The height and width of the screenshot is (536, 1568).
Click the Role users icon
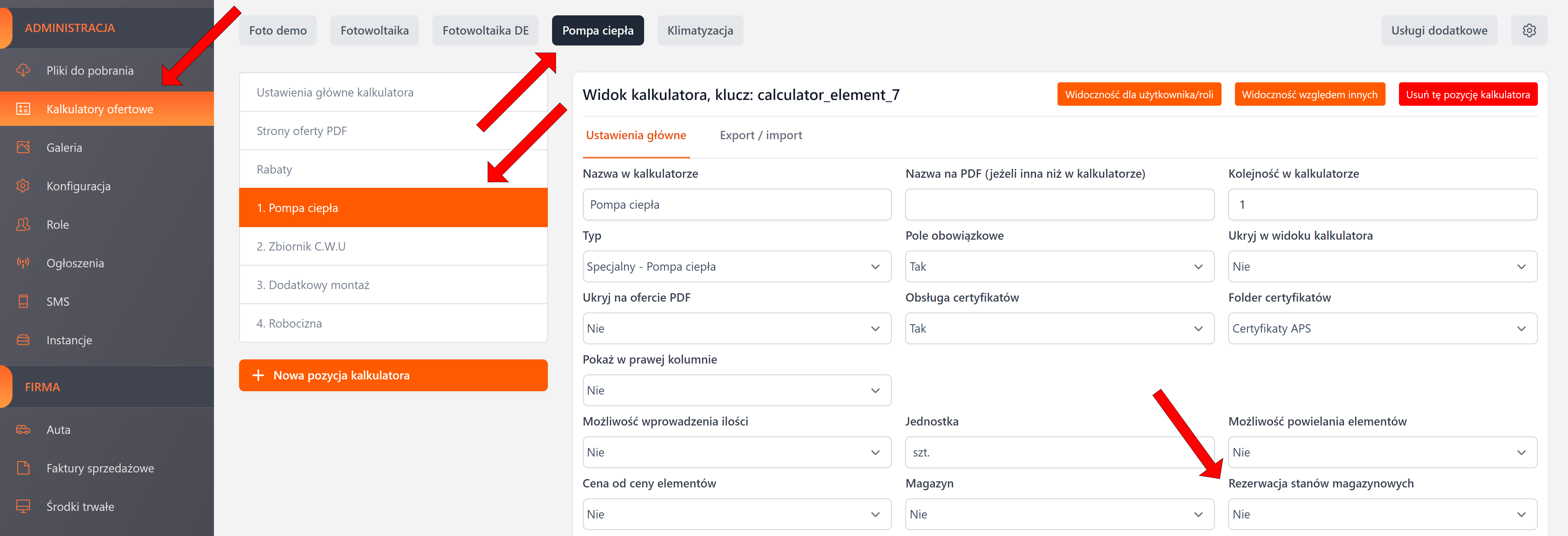(x=23, y=224)
